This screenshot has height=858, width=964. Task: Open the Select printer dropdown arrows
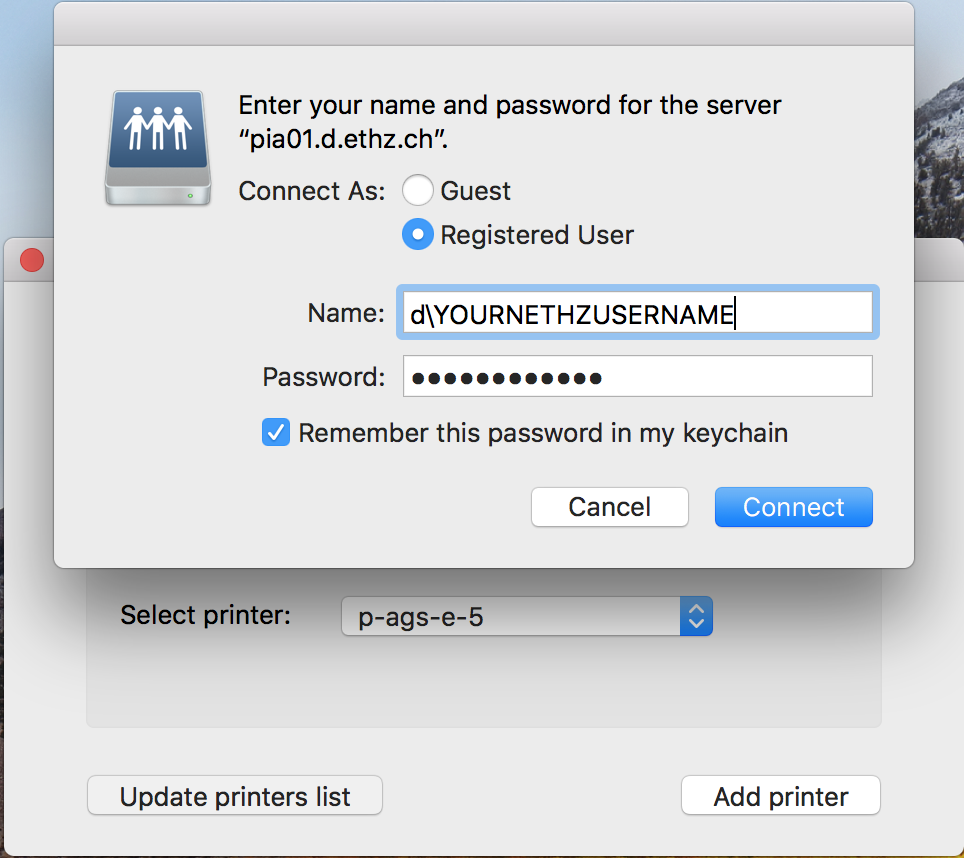coord(696,616)
